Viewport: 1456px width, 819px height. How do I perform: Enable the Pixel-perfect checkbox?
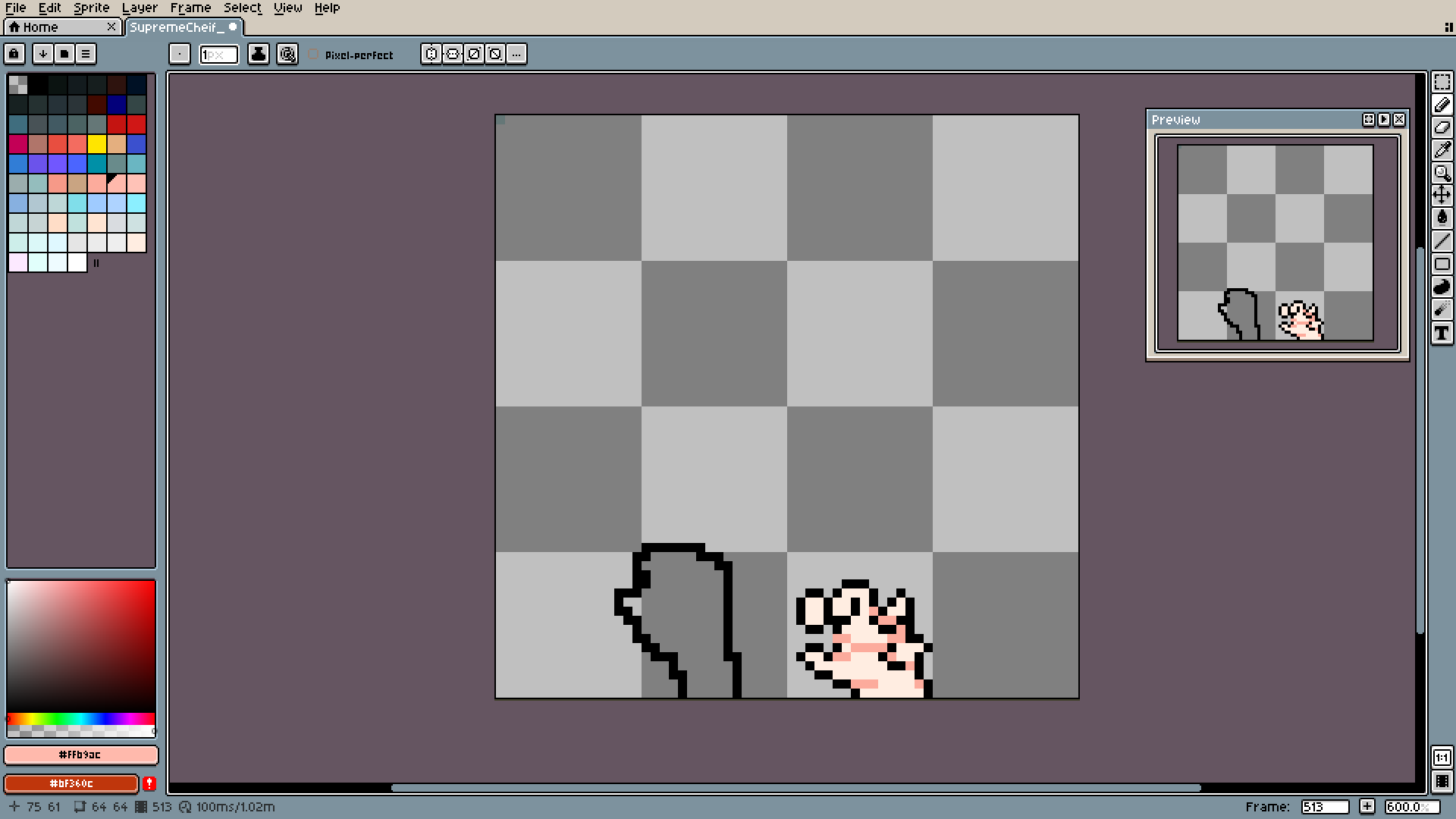[313, 55]
